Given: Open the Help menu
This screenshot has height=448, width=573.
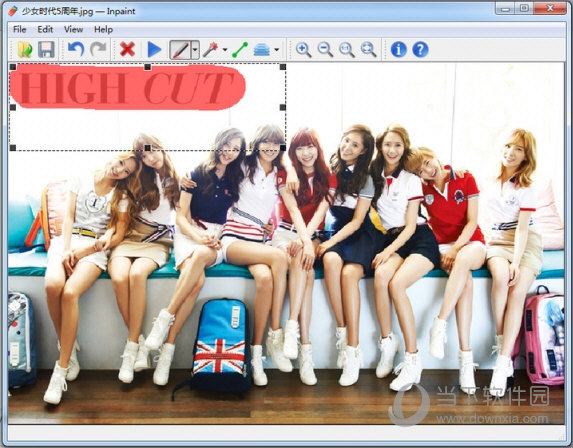Looking at the screenshot, I should [x=103, y=30].
